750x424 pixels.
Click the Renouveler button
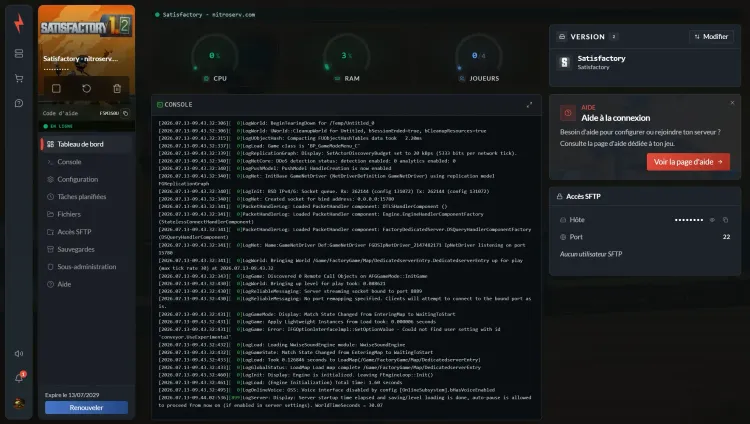click(86, 408)
